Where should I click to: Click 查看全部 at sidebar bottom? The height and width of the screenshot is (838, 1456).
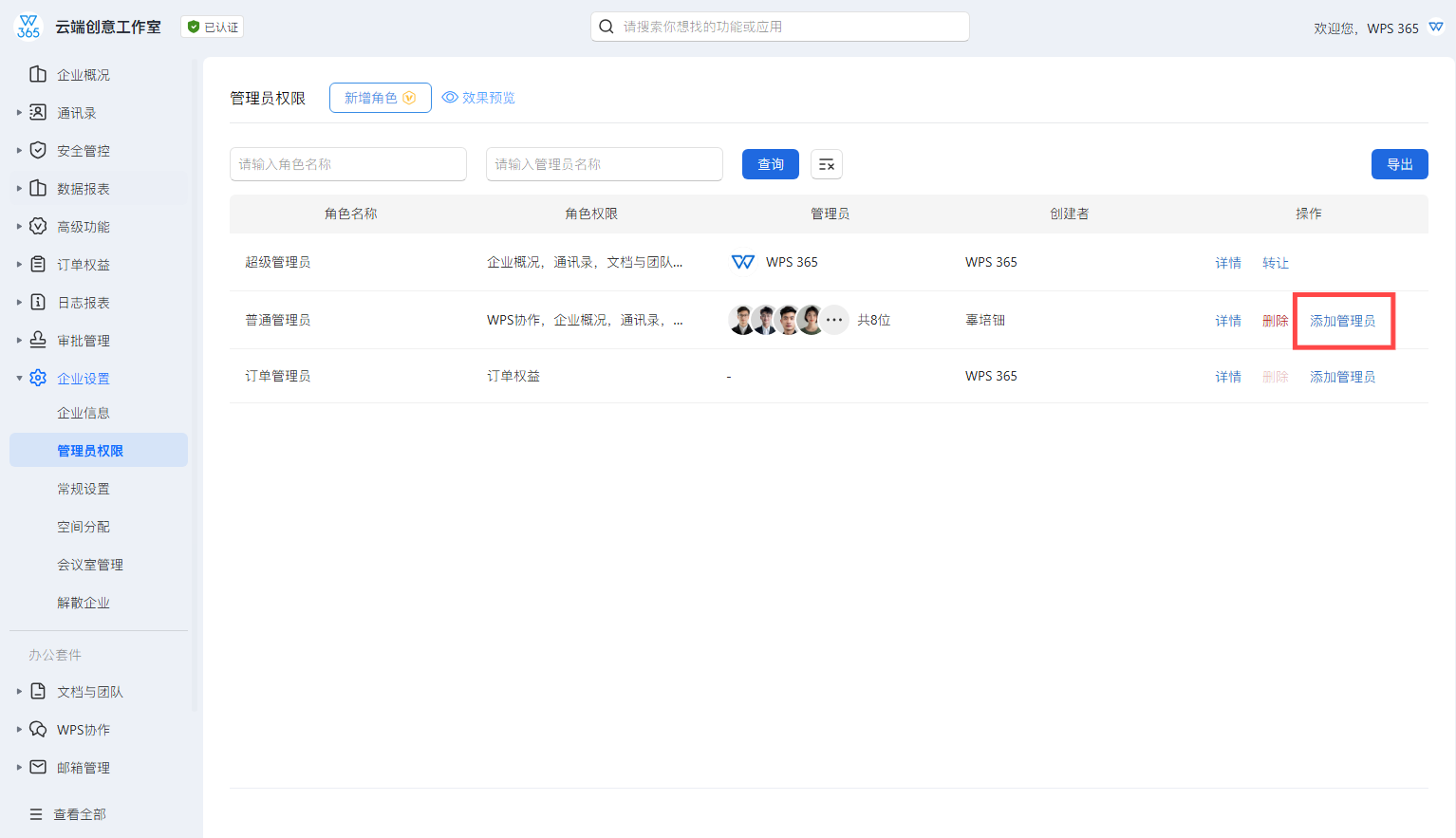coord(80,814)
